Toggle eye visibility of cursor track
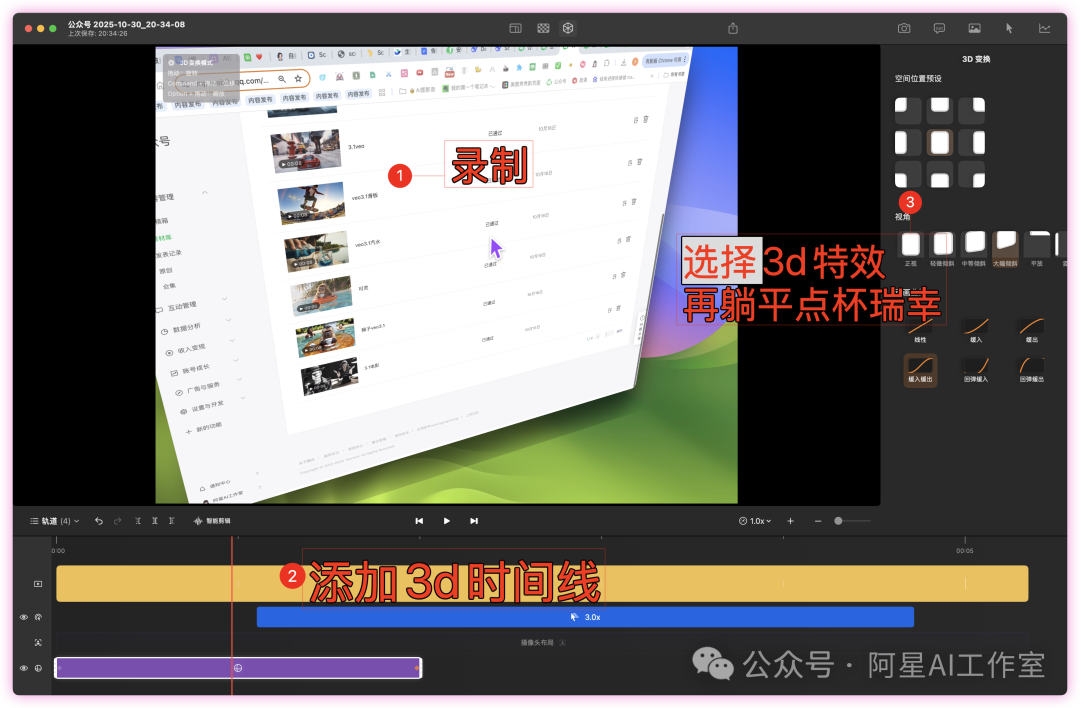 tap(23, 617)
